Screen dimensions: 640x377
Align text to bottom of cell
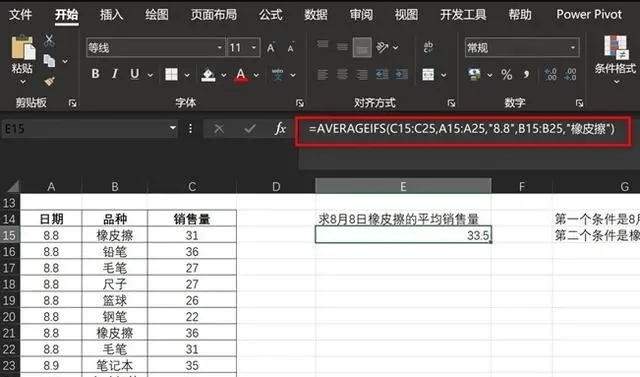click(x=362, y=47)
